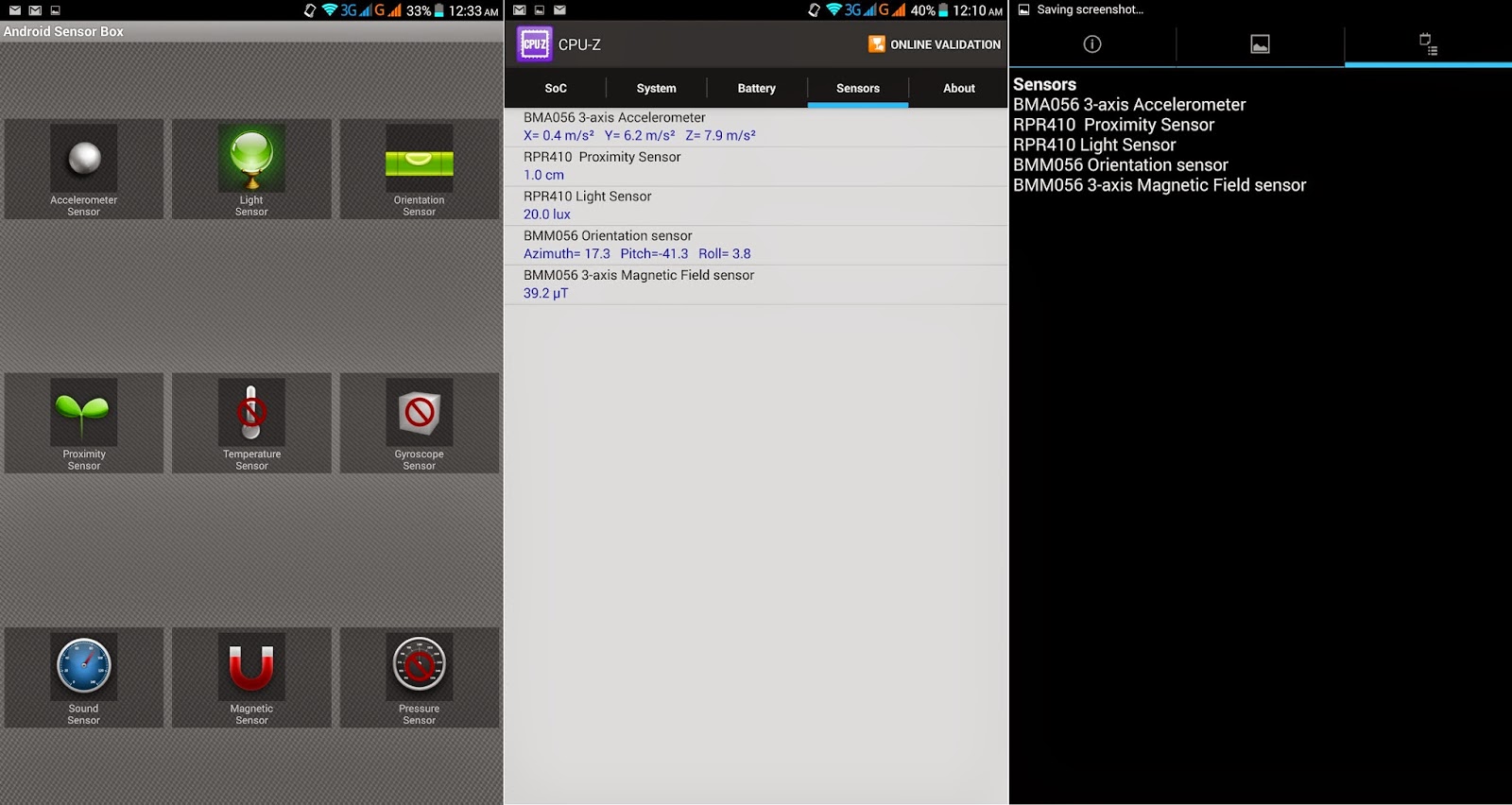Click RPR410 Proximity Sensor in the black panel
The height and width of the screenshot is (805, 1512).
coord(1113,125)
